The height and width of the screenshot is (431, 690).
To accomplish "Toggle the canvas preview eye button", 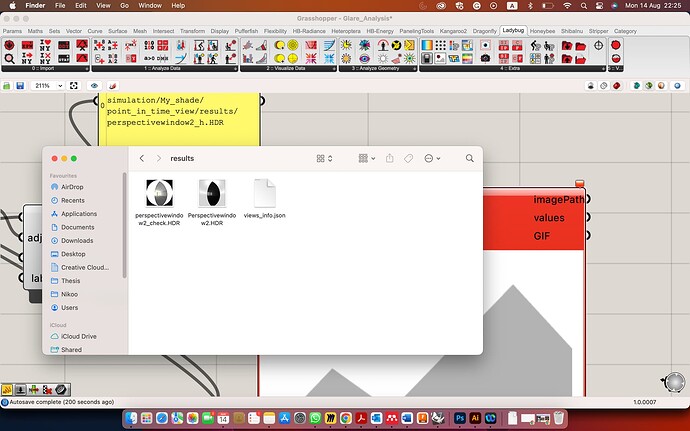I will tap(94, 86).
